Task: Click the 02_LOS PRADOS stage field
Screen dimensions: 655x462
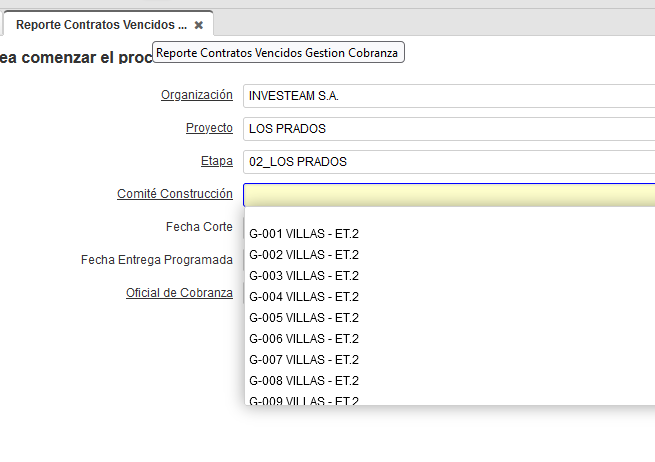Action: (448, 162)
